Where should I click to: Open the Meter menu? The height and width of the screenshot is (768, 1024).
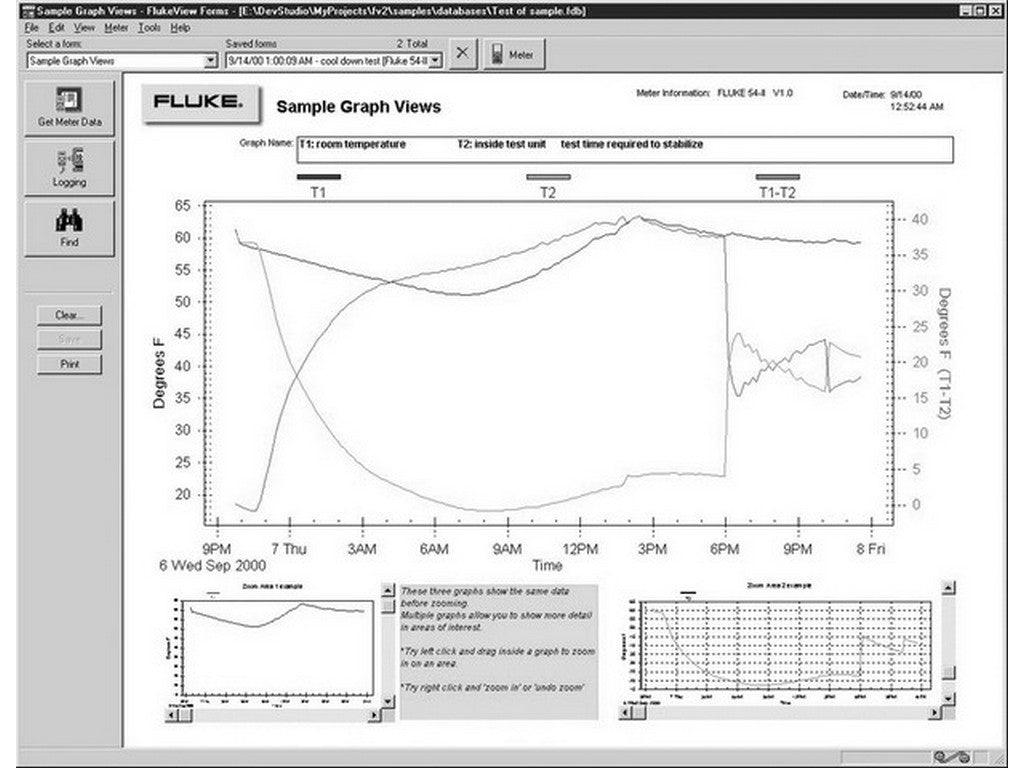[x=116, y=28]
